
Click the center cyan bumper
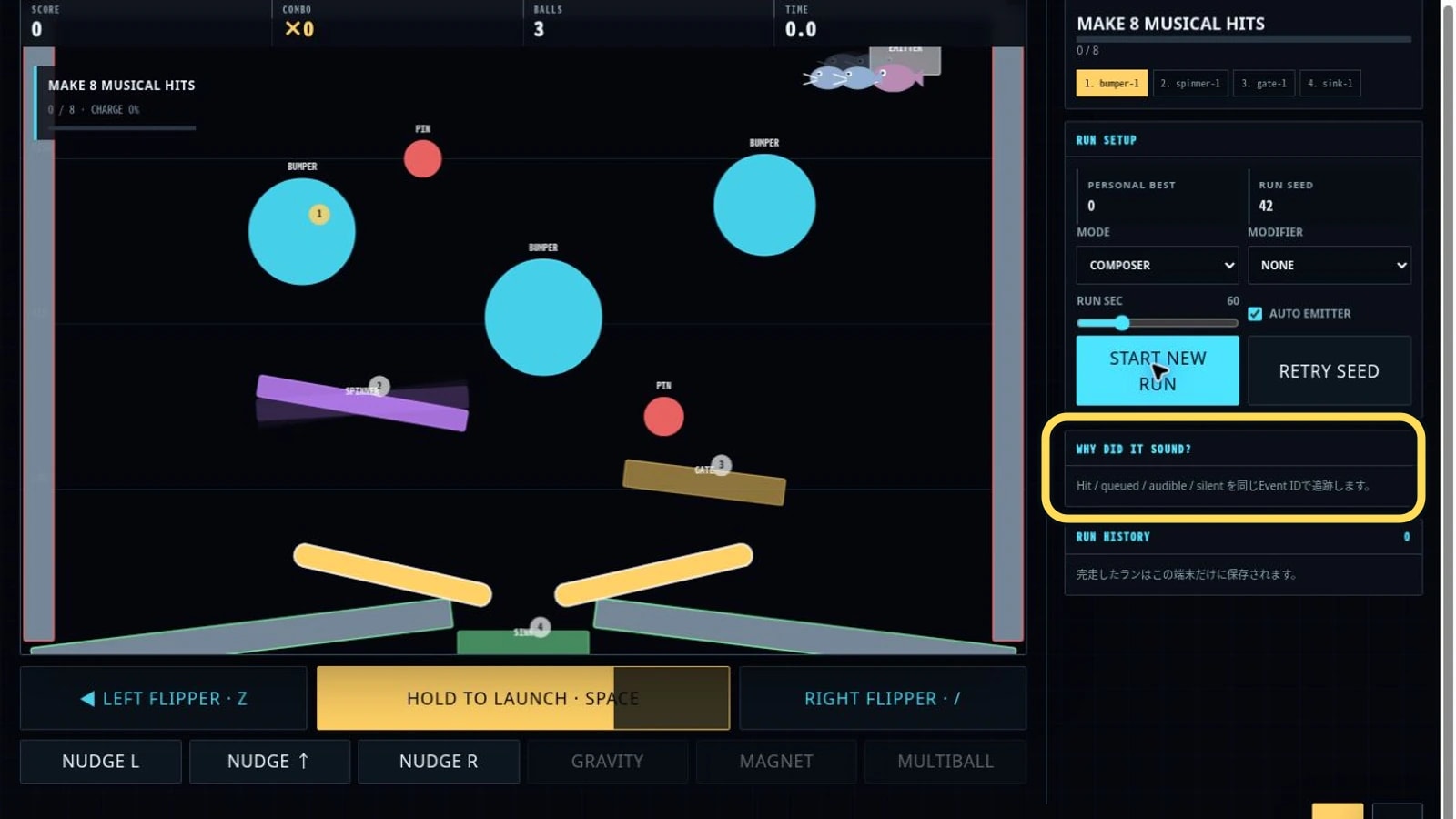(x=542, y=318)
